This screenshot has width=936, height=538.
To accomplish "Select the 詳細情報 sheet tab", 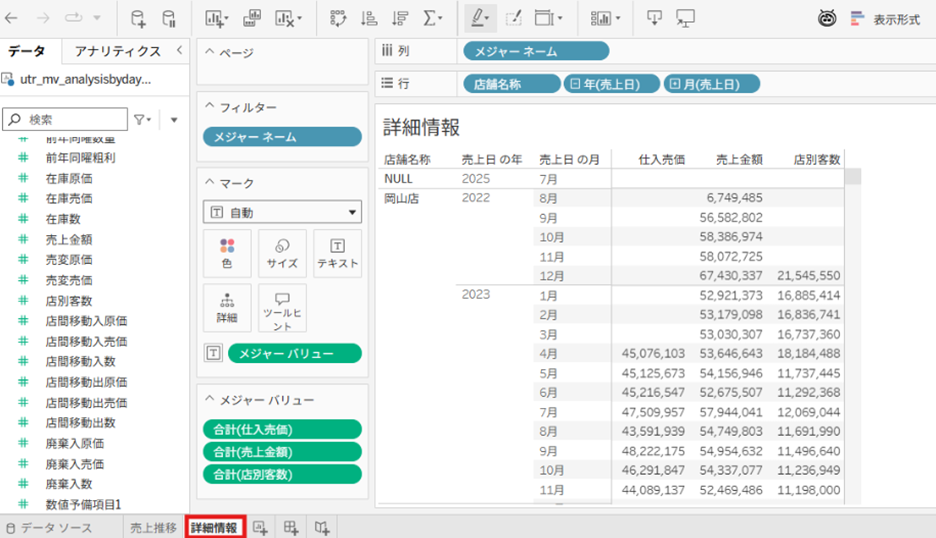I will [214, 527].
